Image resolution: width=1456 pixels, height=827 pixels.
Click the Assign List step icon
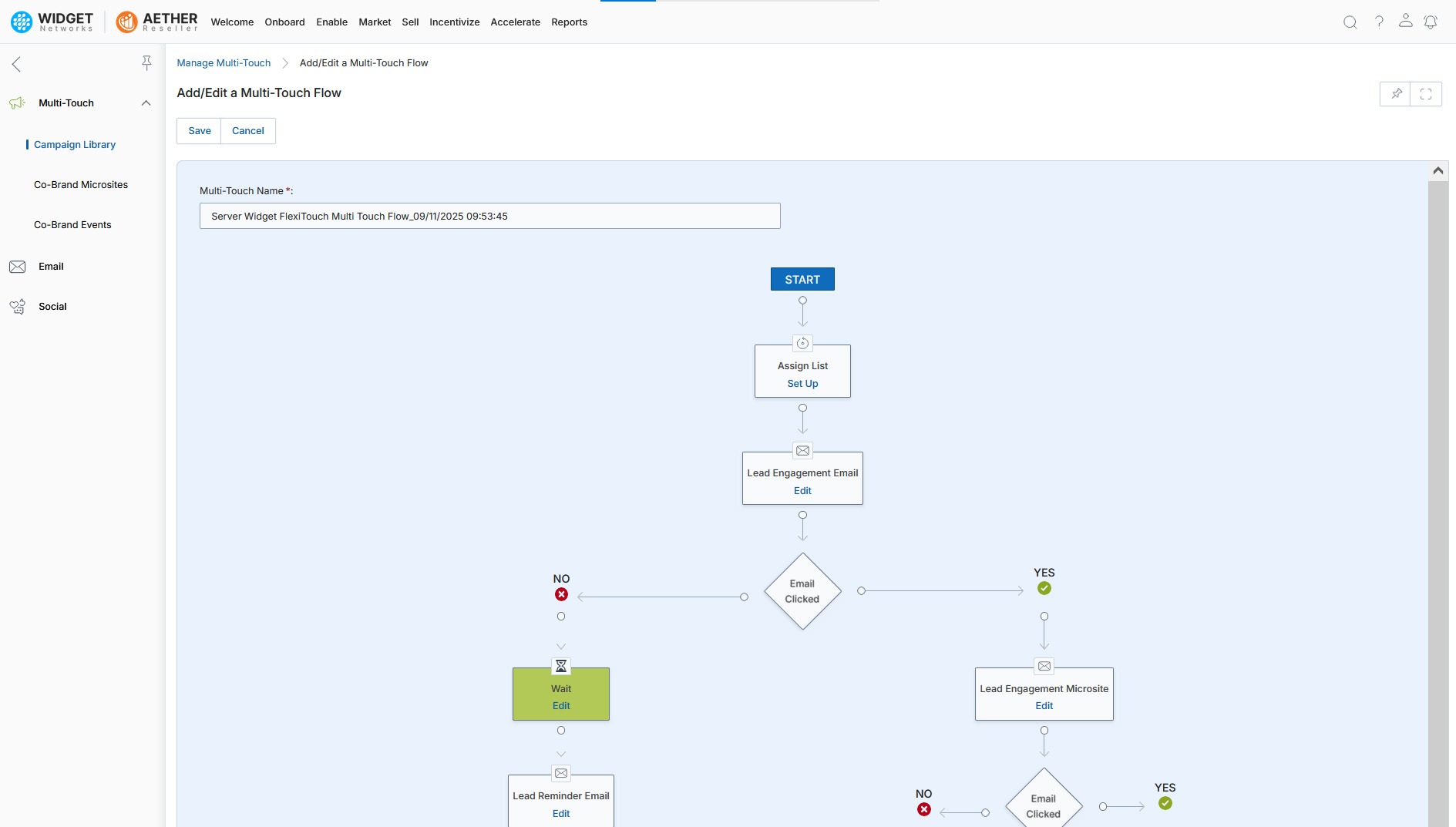tap(802, 344)
